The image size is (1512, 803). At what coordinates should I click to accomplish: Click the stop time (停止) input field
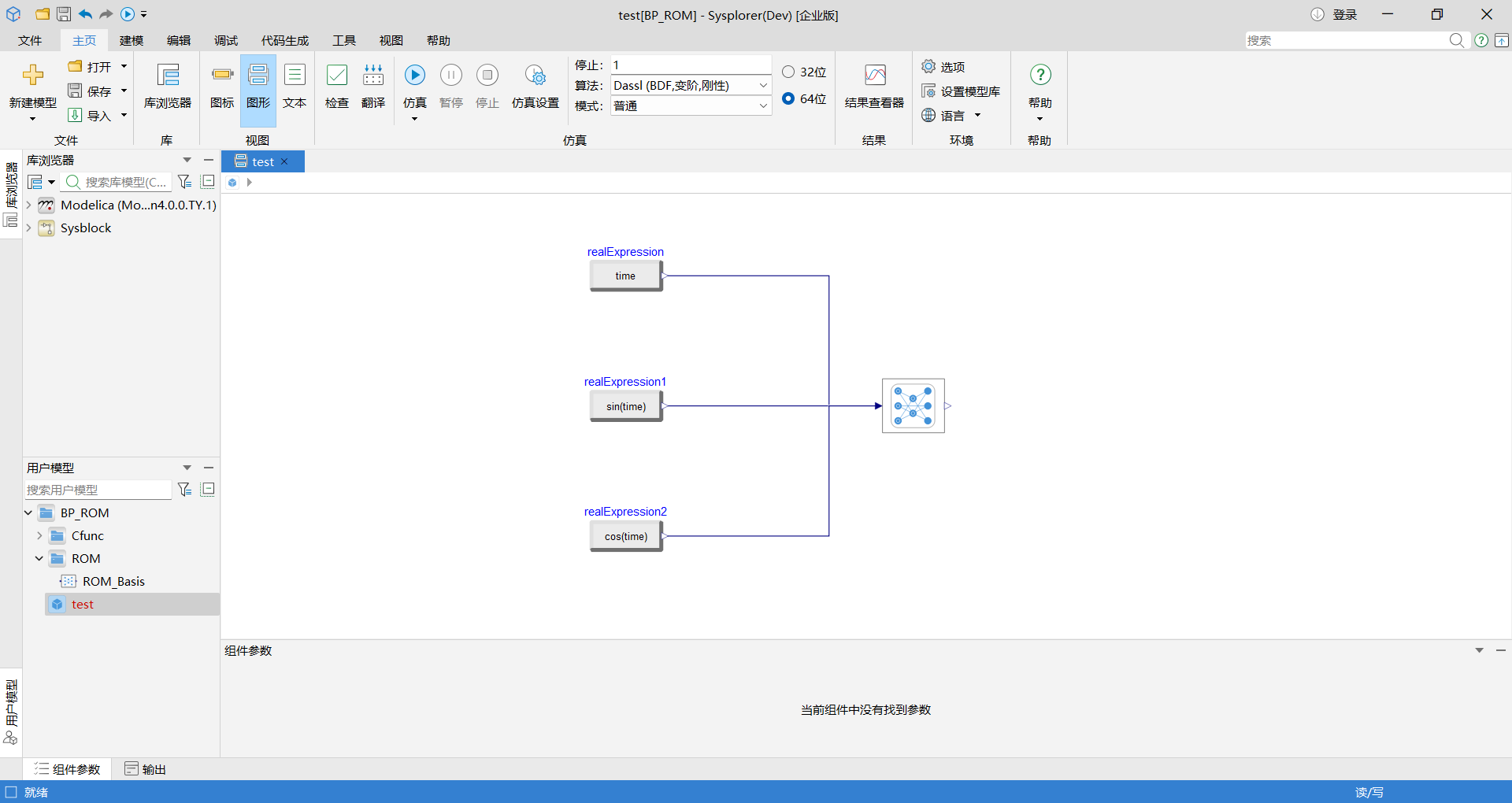pyautogui.click(x=691, y=65)
